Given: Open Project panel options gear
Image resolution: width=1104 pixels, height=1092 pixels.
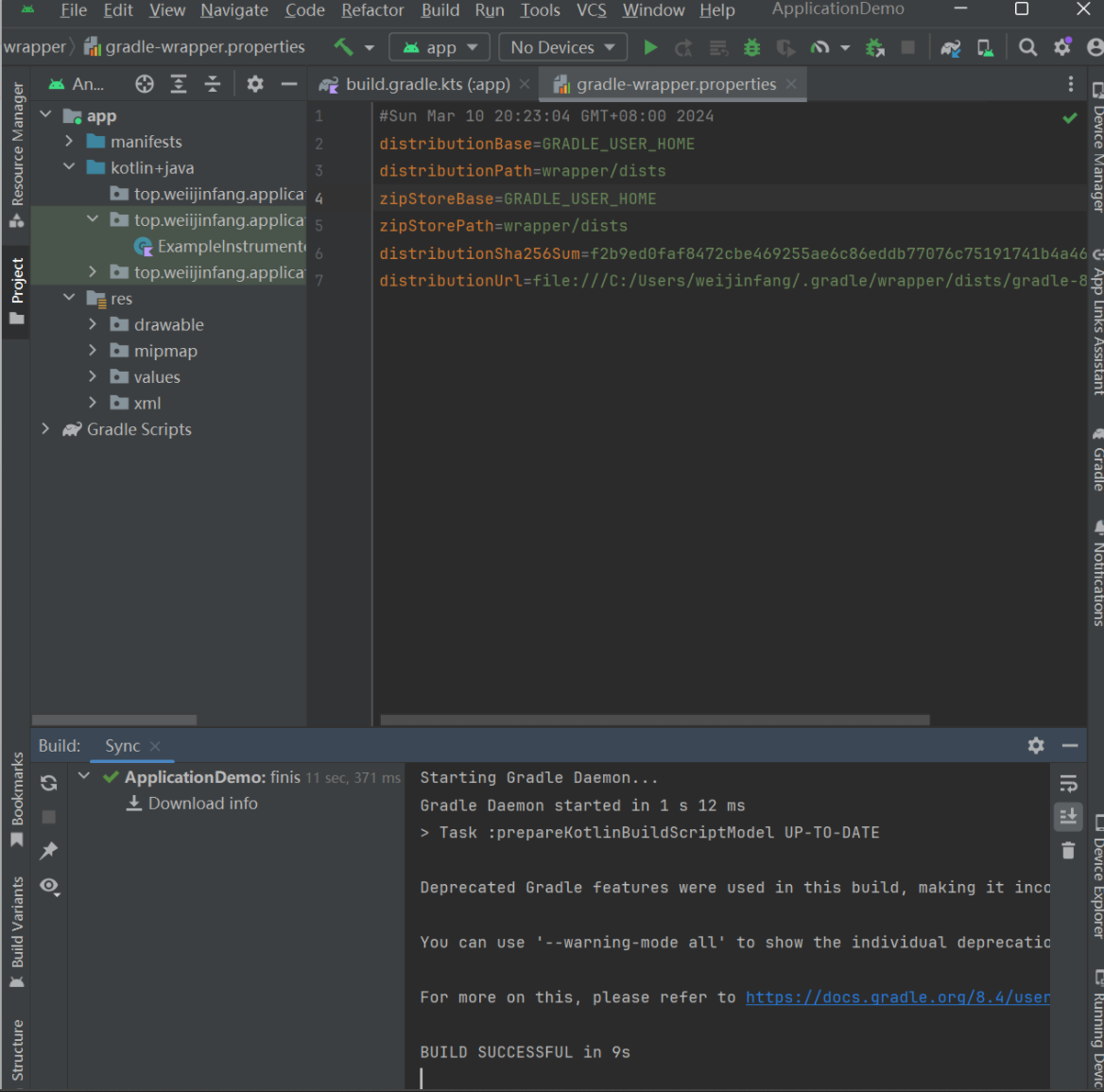Looking at the screenshot, I should click(x=255, y=84).
